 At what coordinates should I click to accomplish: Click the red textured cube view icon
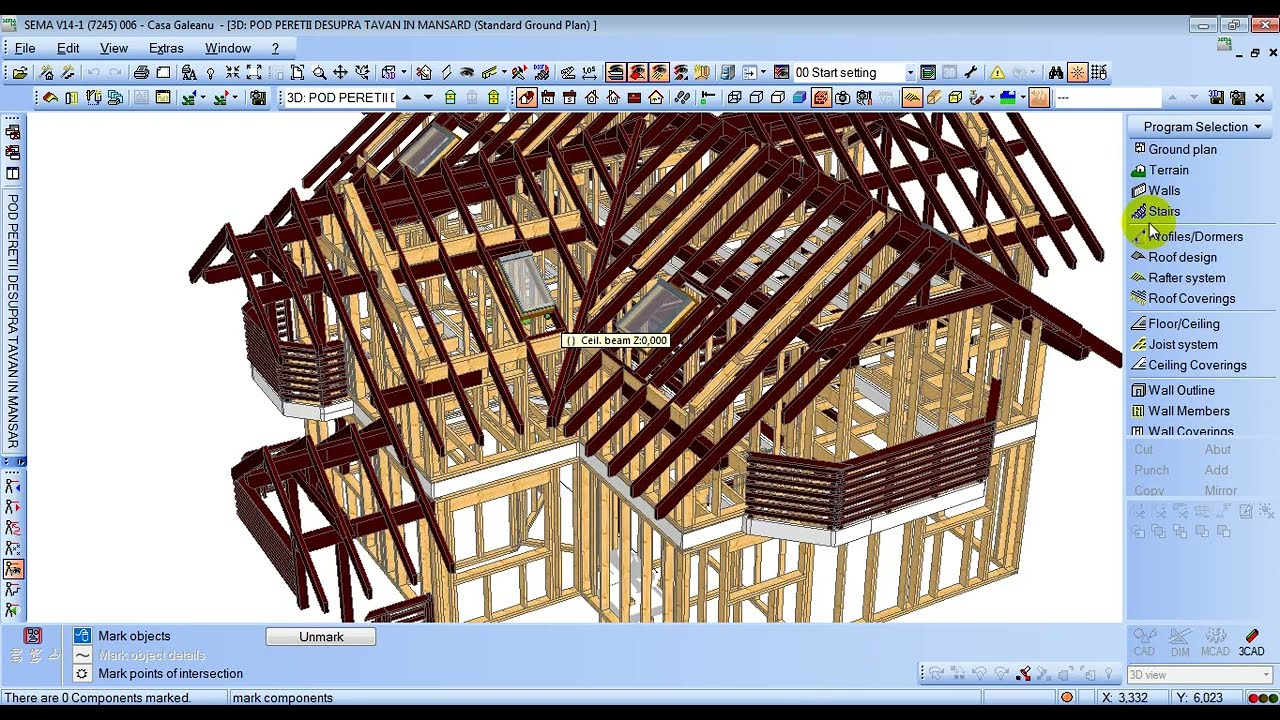[821, 98]
